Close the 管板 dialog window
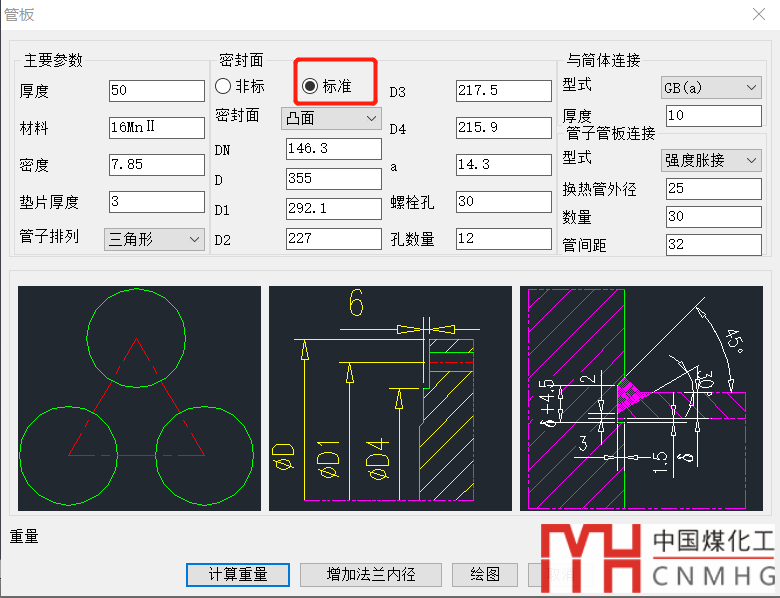780x598 pixels. point(758,14)
